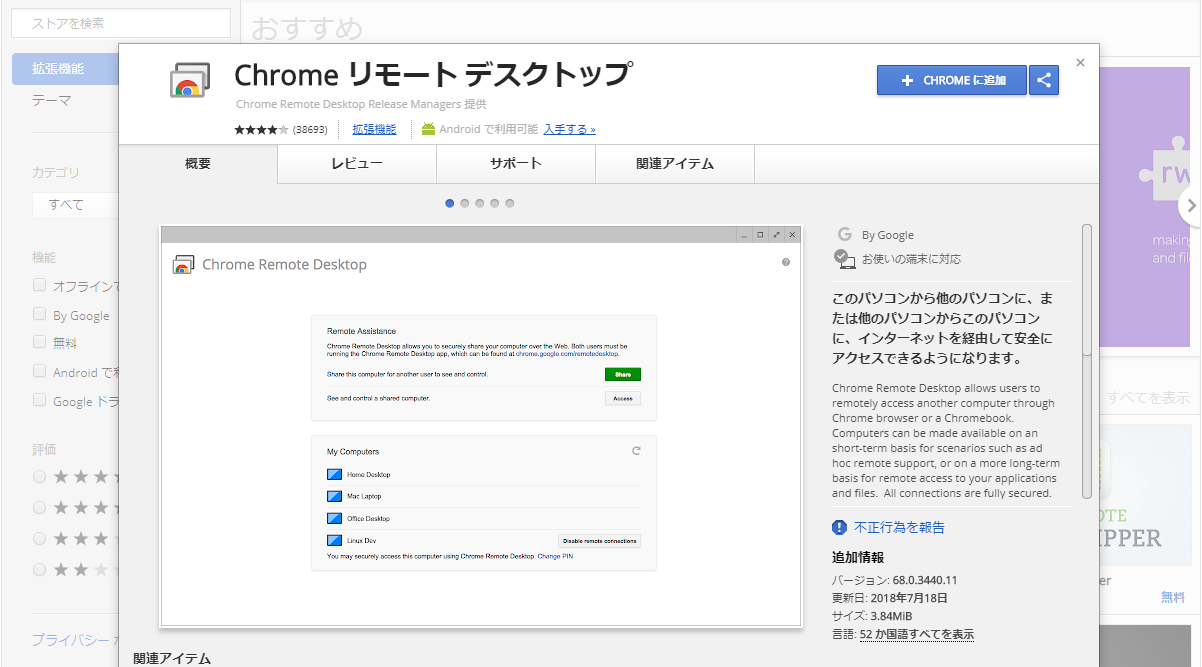Click the 無料 label in the background store page

[1172, 597]
